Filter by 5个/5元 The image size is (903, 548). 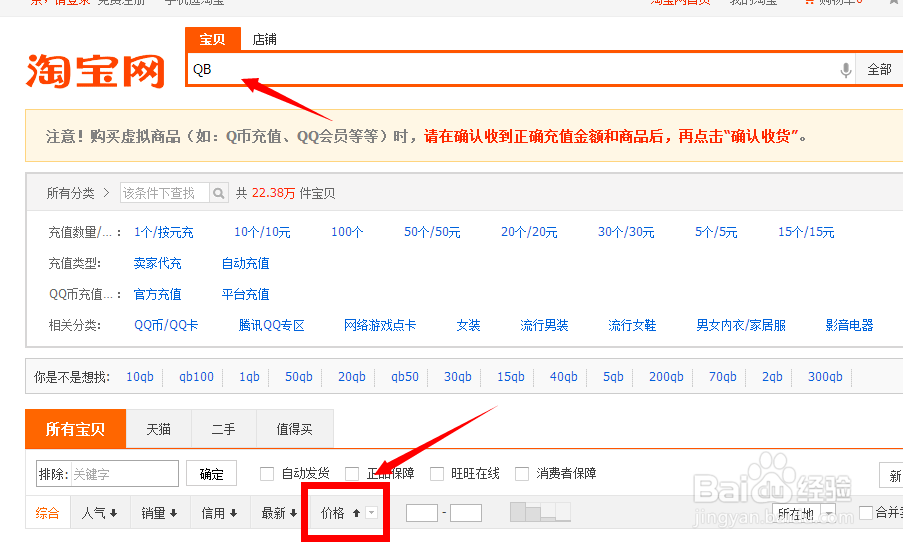point(716,232)
